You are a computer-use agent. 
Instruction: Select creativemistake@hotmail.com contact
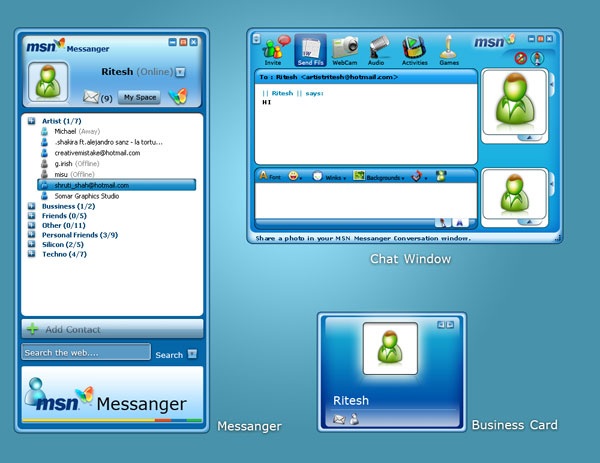[x=97, y=153]
